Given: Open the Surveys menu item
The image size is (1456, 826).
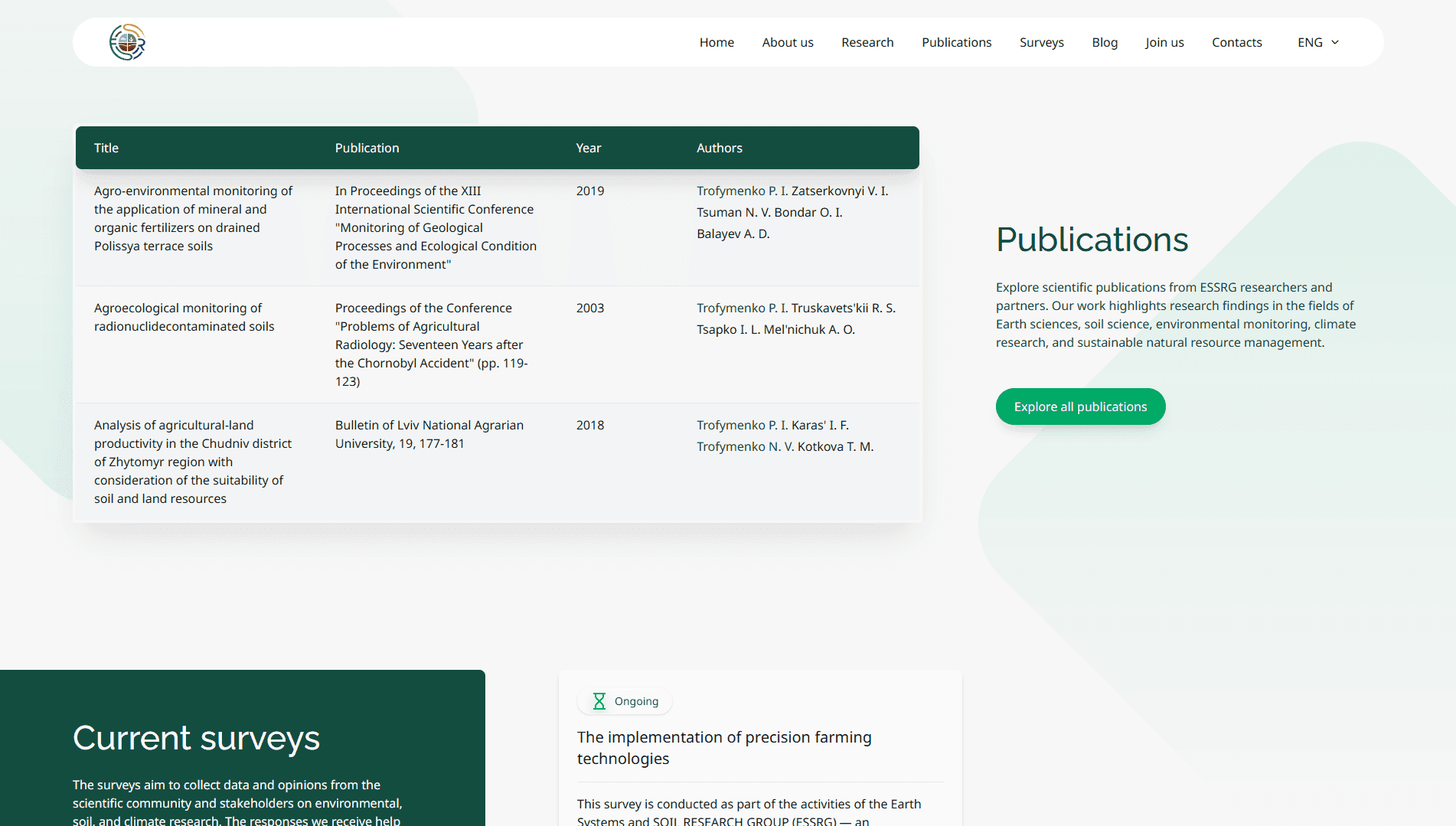Looking at the screenshot, I should (x=1041, y=42).
